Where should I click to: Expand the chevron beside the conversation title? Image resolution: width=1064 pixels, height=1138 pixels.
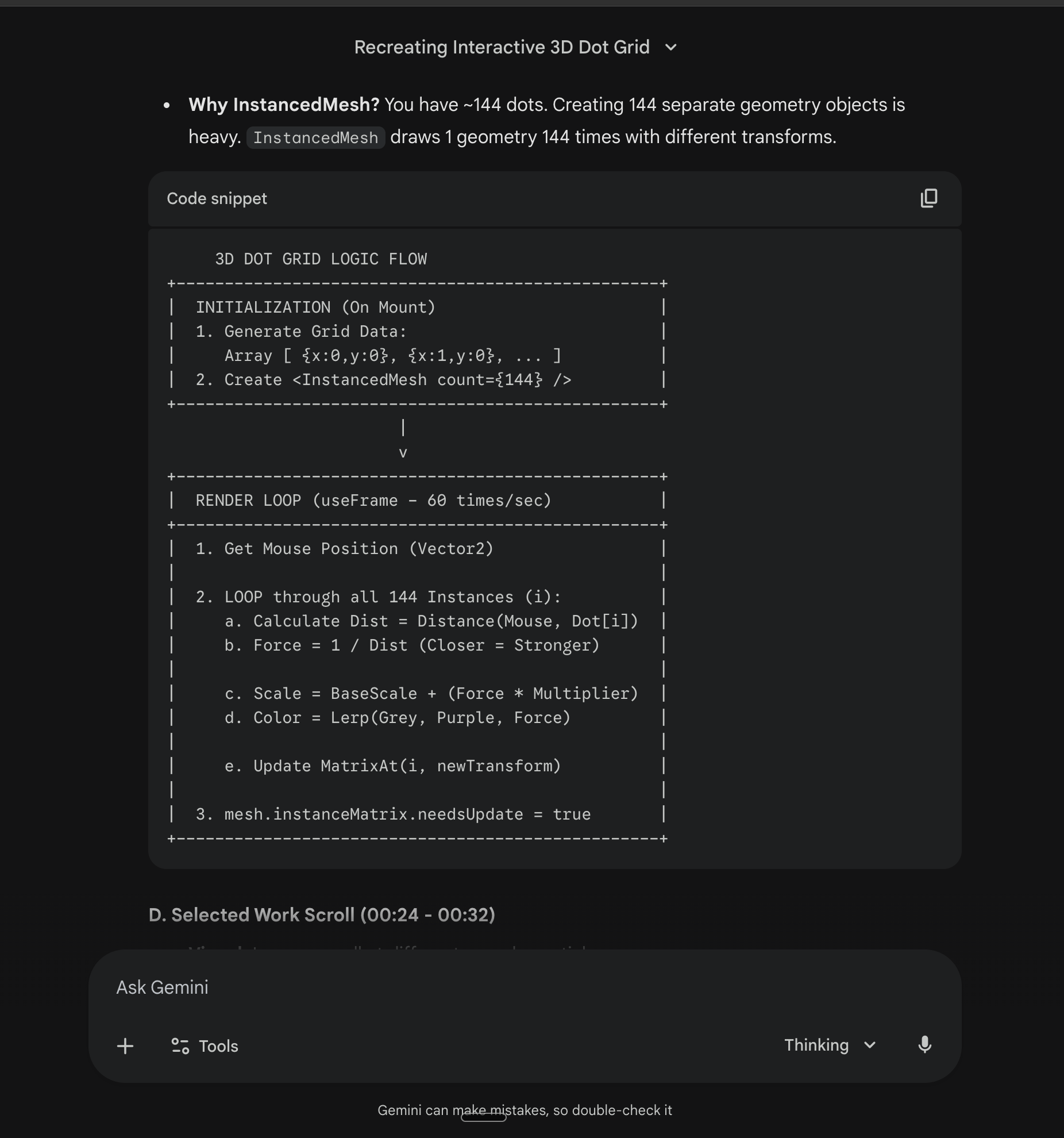tap(670, 47)
